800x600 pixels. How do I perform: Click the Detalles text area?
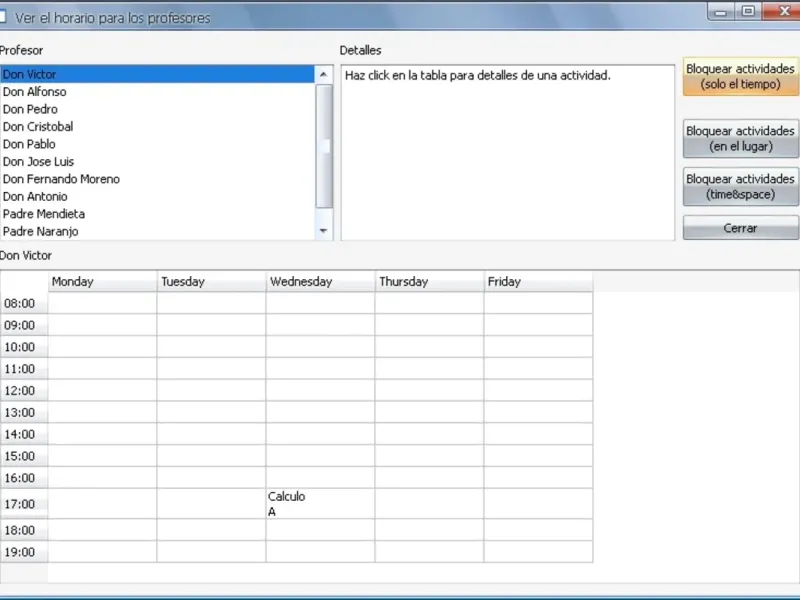508,153
